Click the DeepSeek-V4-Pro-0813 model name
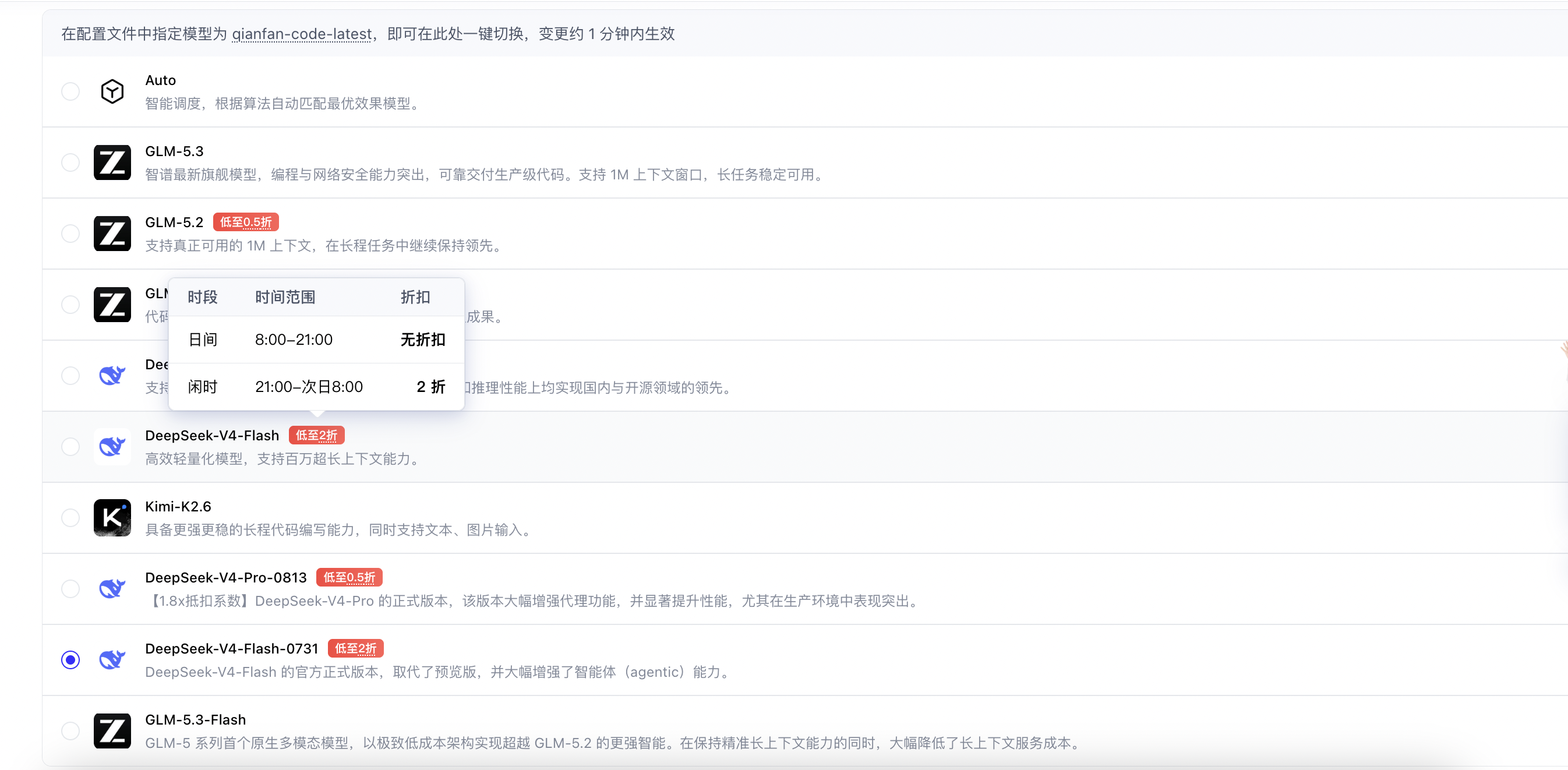Viewport: 1568px width, 770px height. (x=226, y=578)
